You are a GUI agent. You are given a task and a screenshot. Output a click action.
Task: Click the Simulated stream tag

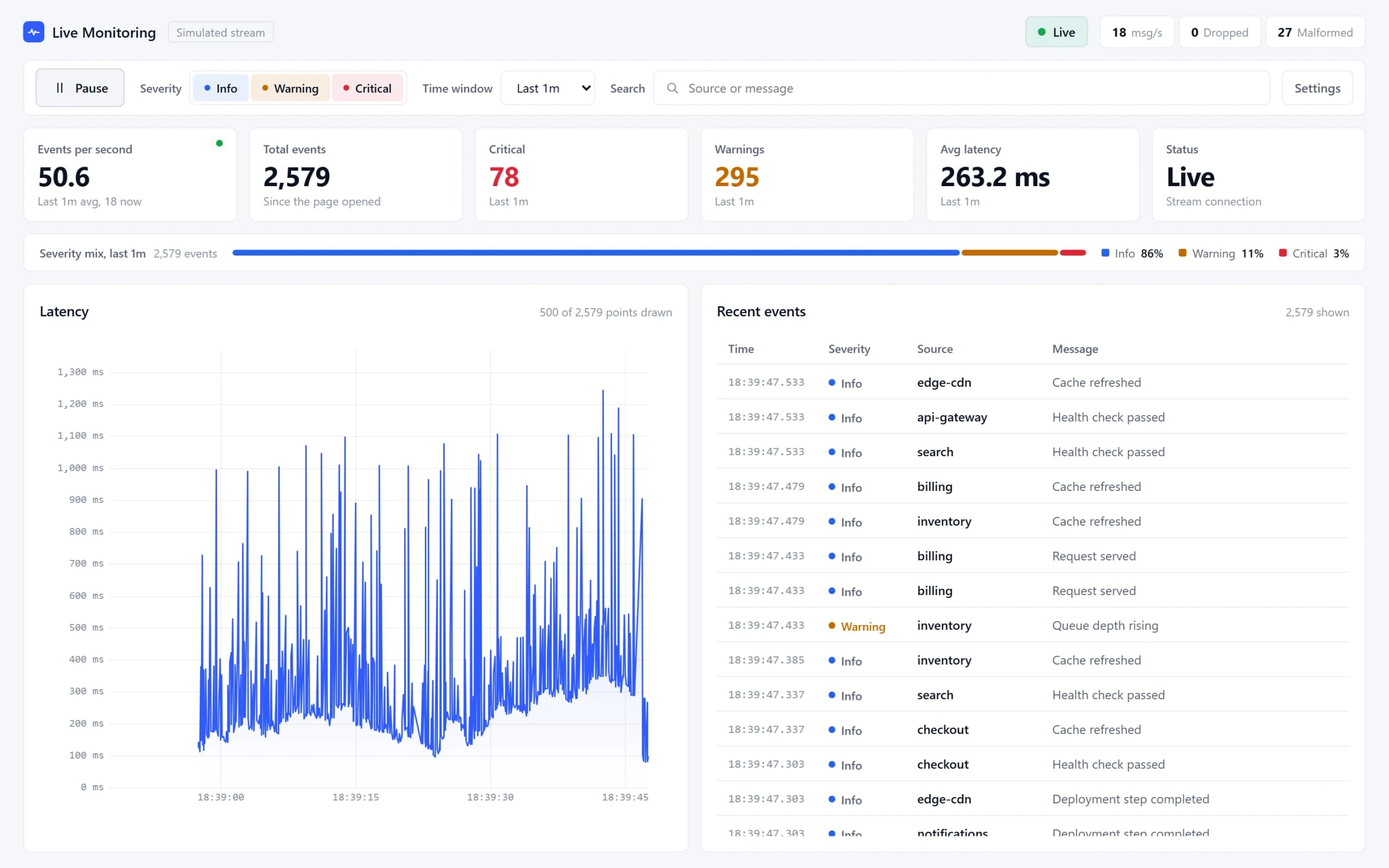click(x=220, y=32)
